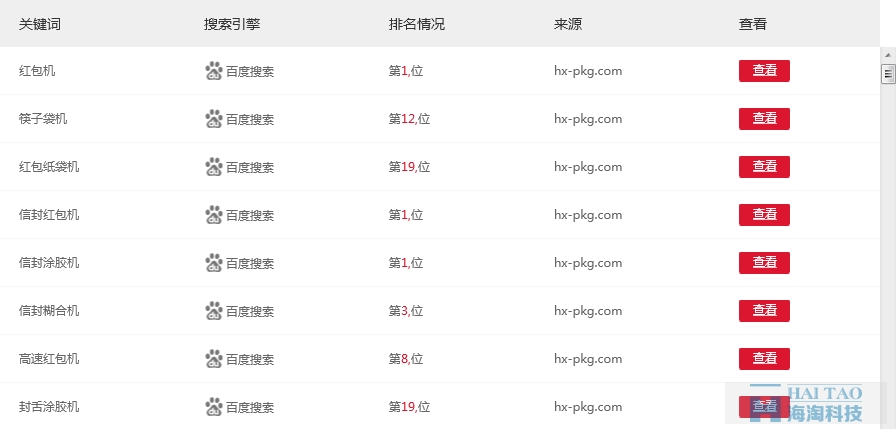896x429 pixels.
Task: Click the Baidu icon in 信封糊合机 row
Action: (x=213, y=311)
